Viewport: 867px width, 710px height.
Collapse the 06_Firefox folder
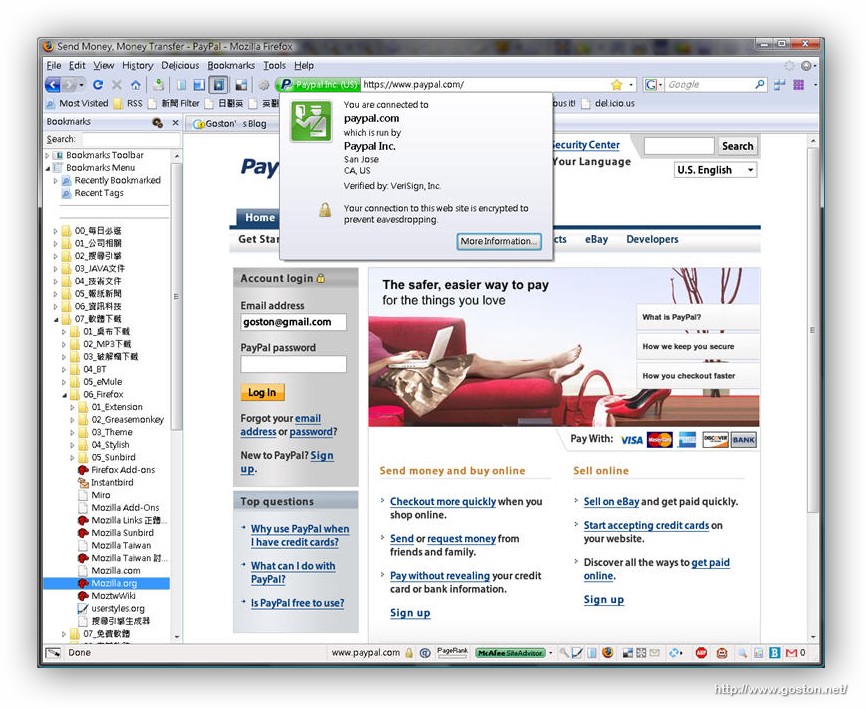(64, 395)
